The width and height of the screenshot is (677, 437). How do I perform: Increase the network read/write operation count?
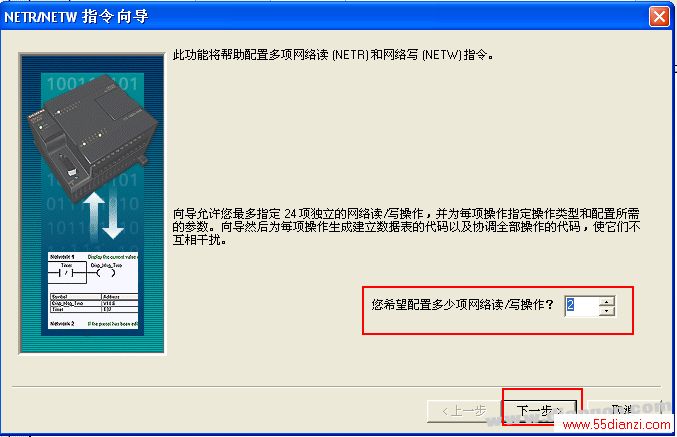point(607,301)
